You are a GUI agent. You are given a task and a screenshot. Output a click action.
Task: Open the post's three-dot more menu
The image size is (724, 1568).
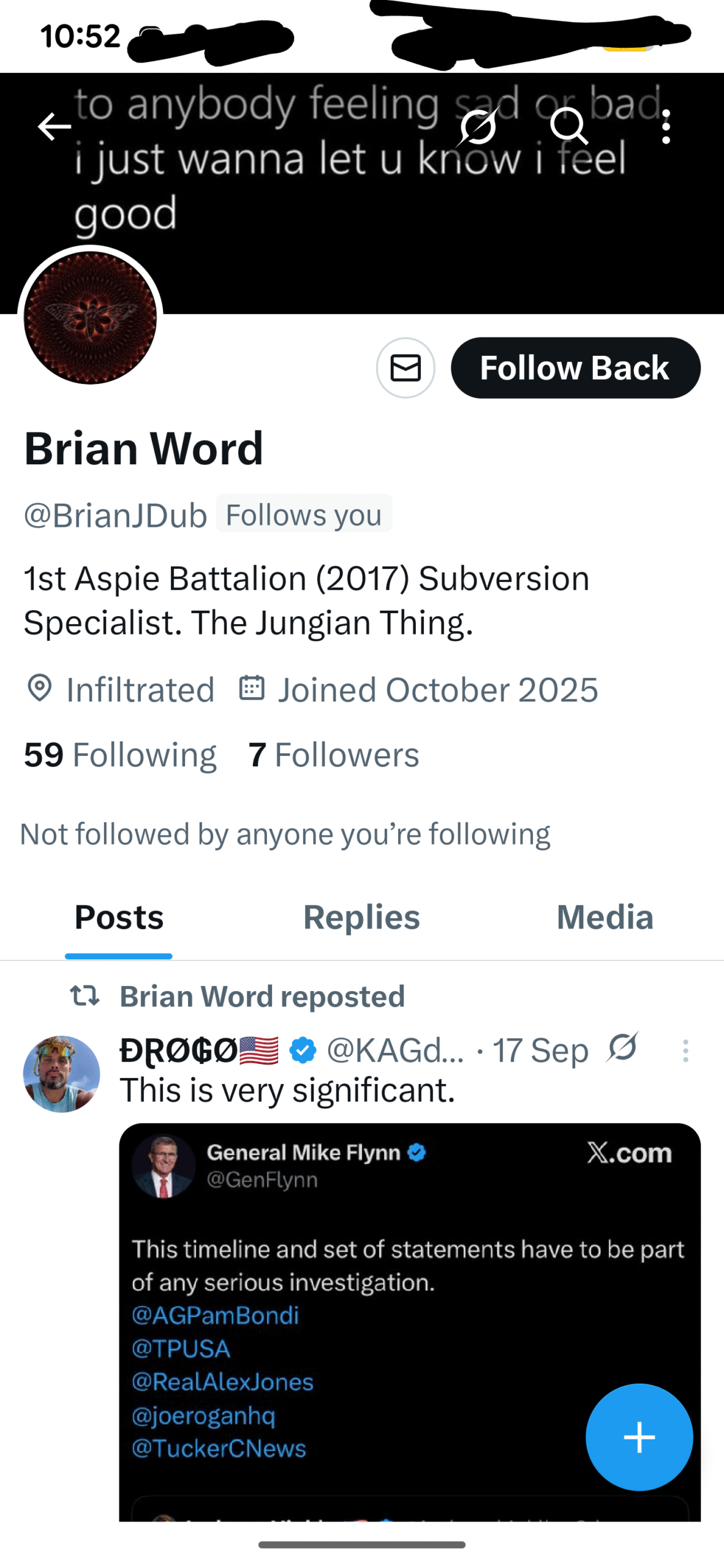685,1050
